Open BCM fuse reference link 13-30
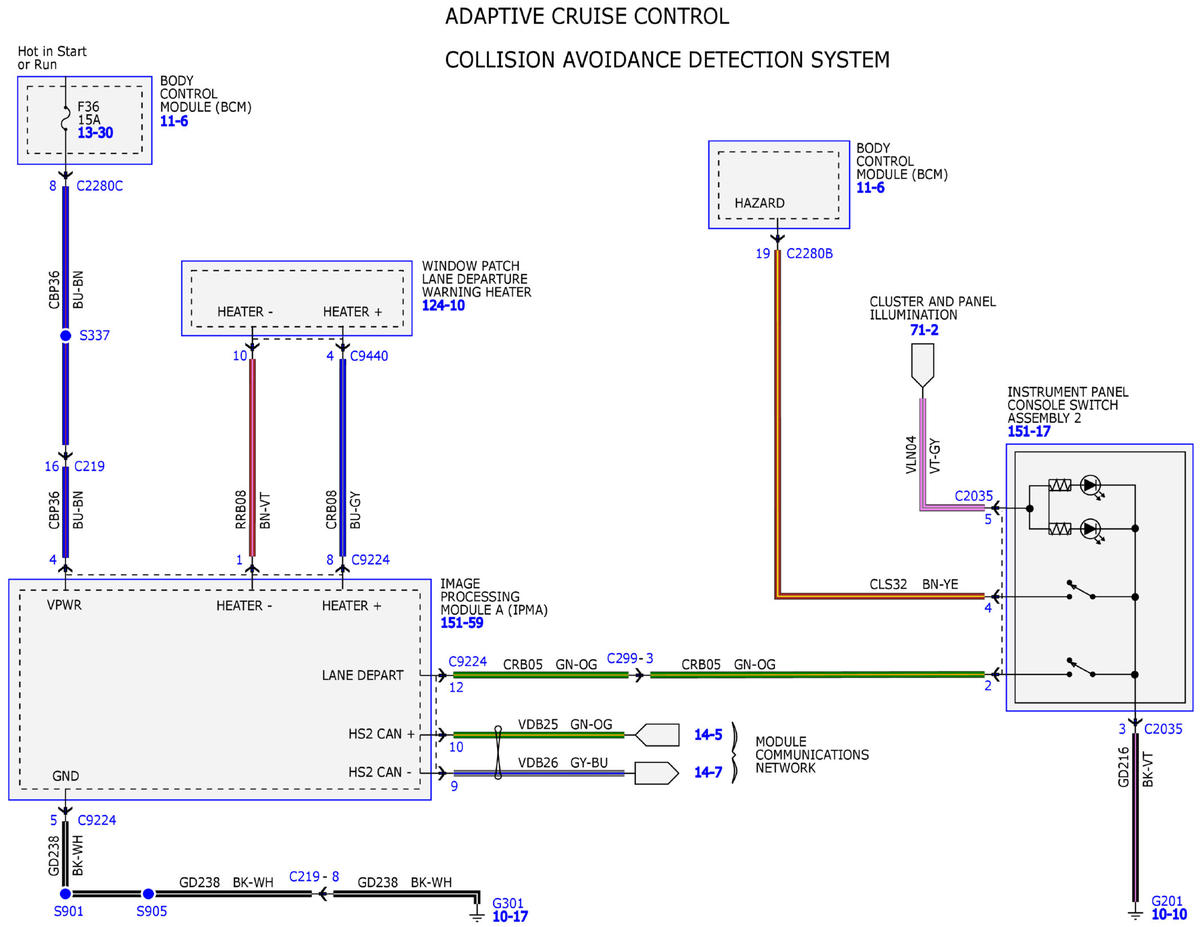This screenshot has width=1200, height=927. 95,133
